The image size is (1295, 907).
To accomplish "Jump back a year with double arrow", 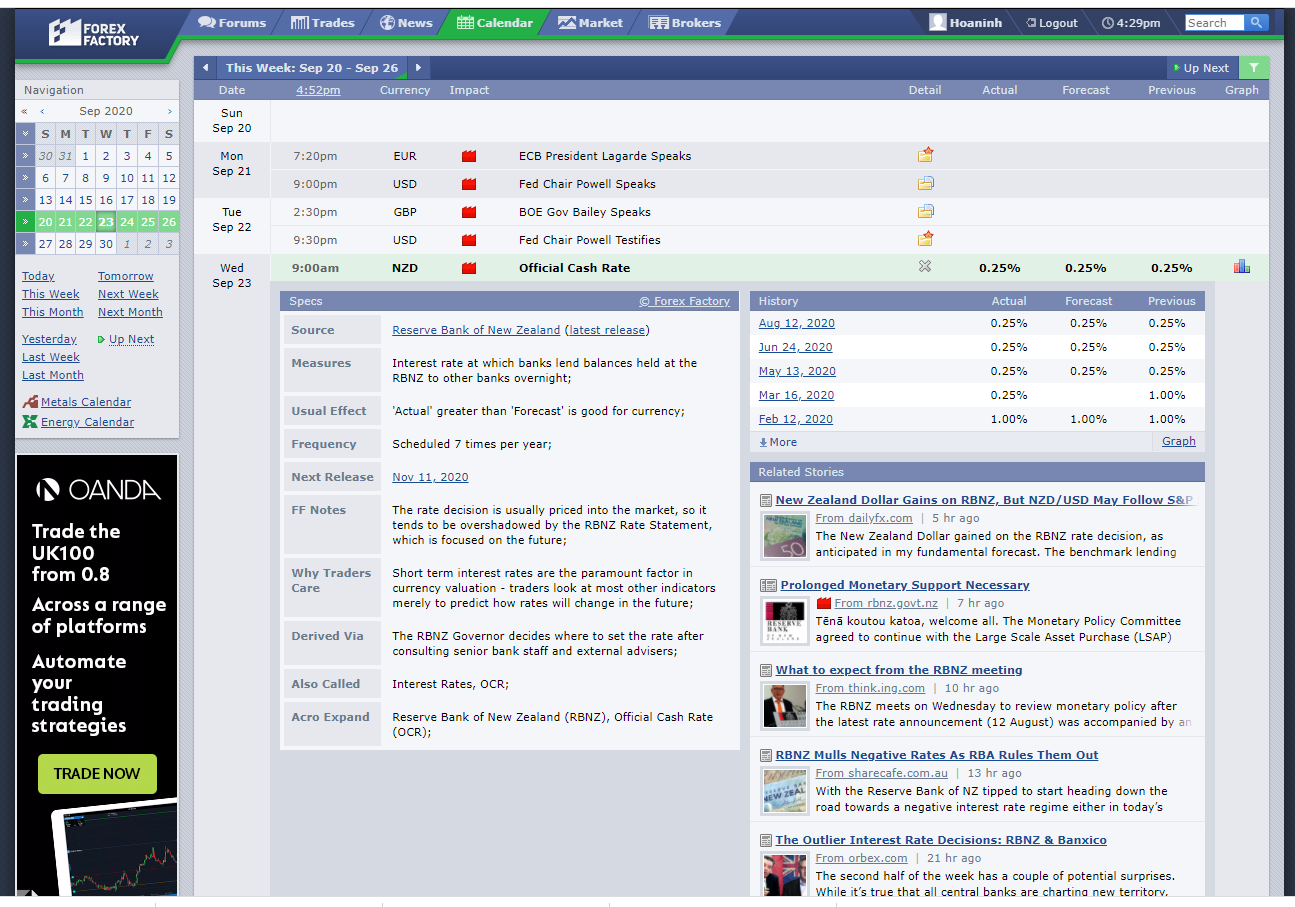I will click(24, 111).
